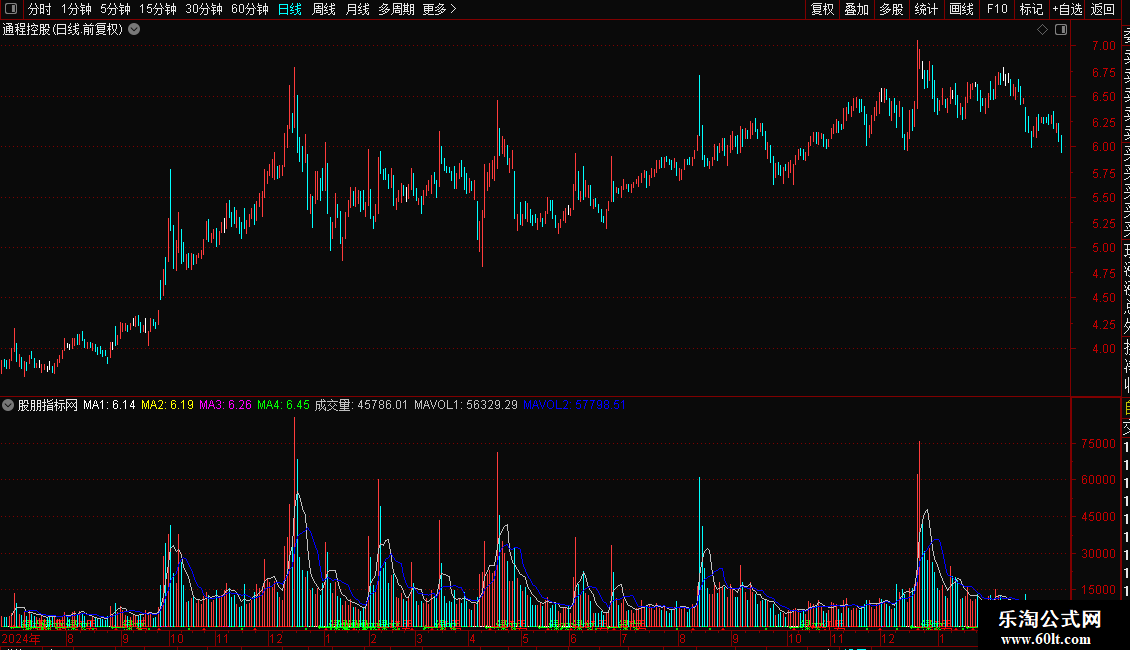This screenshot has height=650, width=1130.
Task: Click the 6.50 price axis label
Action: click(1103, 97)
